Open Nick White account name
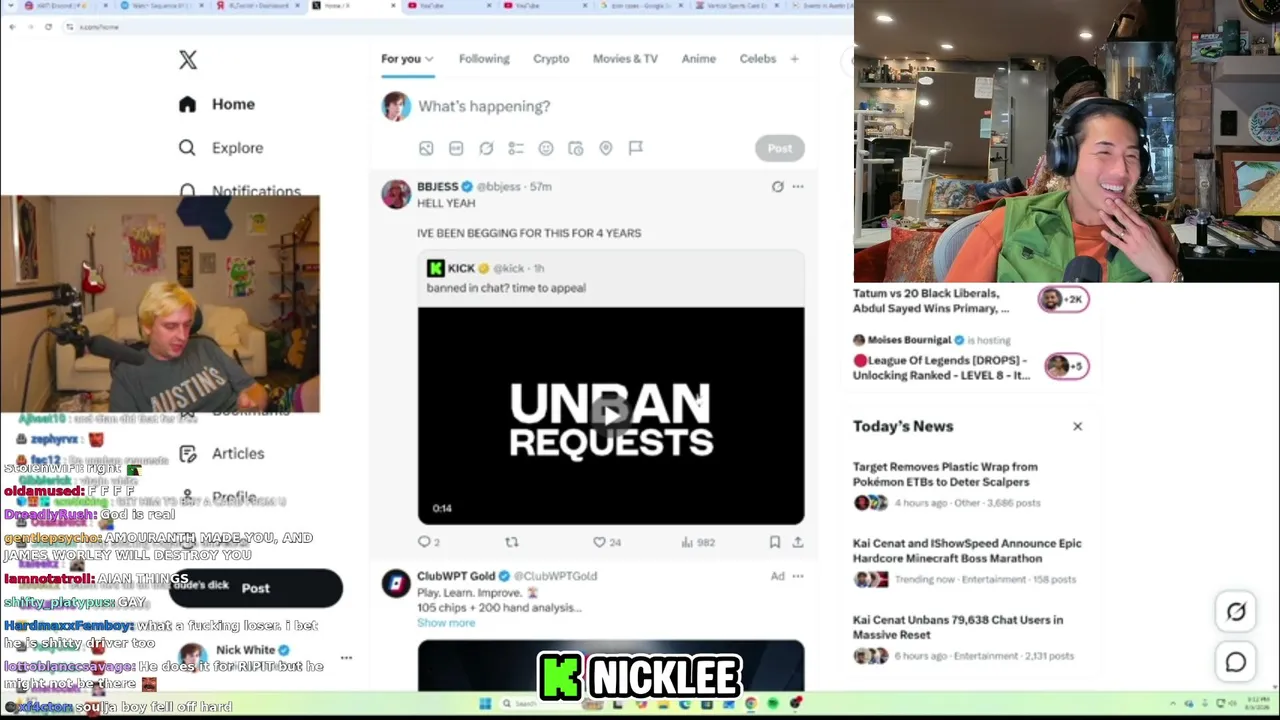The image size is (1280, 720). tap(245, 650)
